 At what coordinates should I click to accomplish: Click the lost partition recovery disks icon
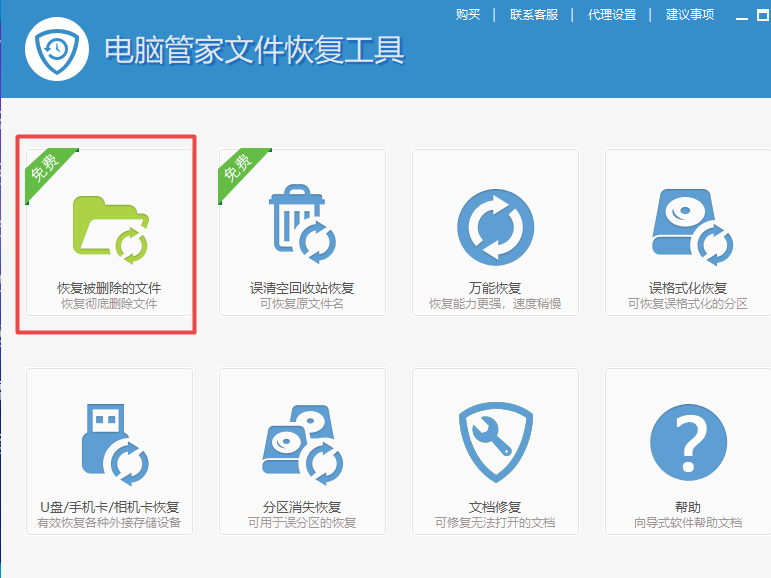pyautogui.click(x=302, y=444)
